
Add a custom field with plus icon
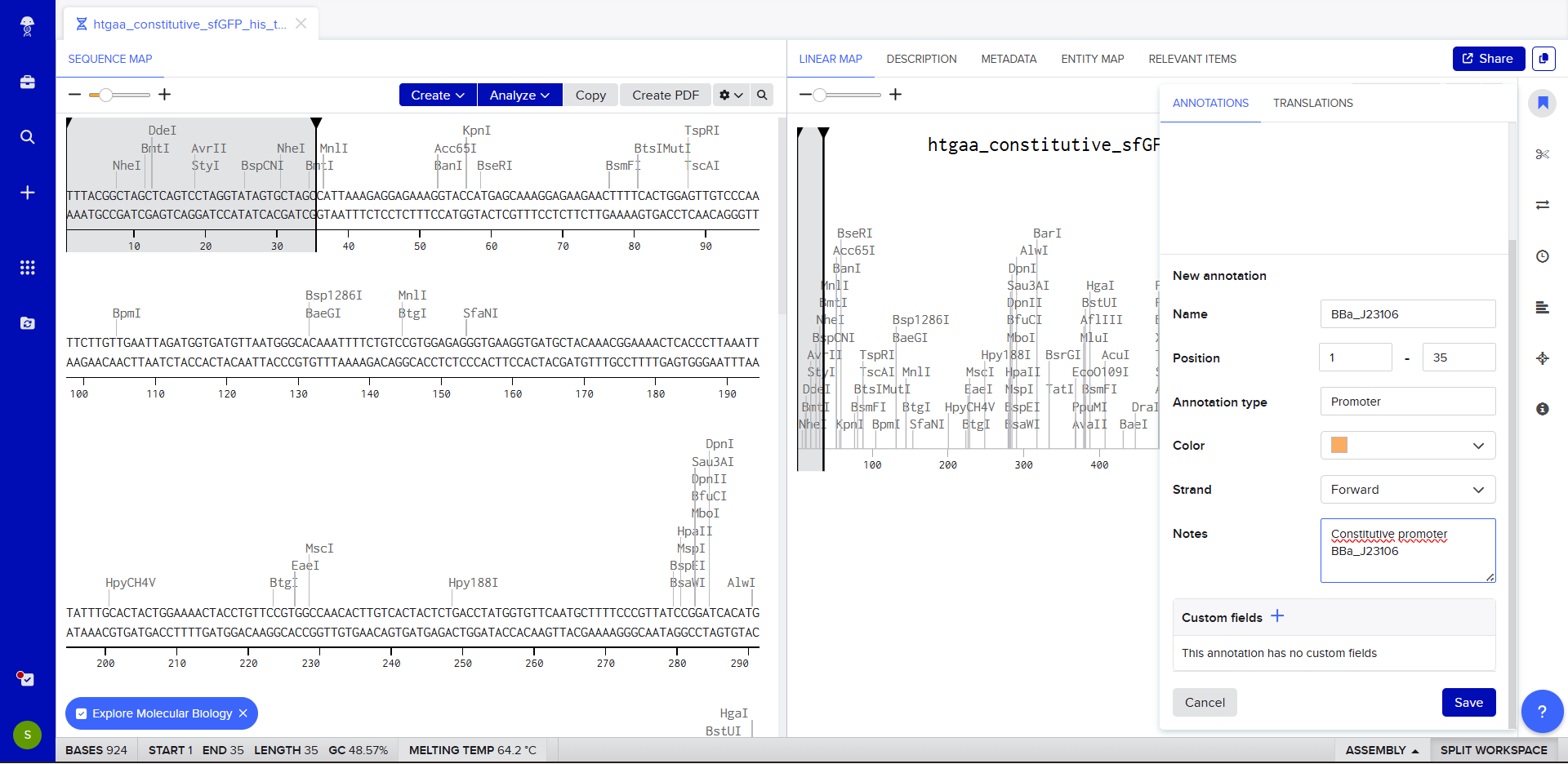(1277, 616)
